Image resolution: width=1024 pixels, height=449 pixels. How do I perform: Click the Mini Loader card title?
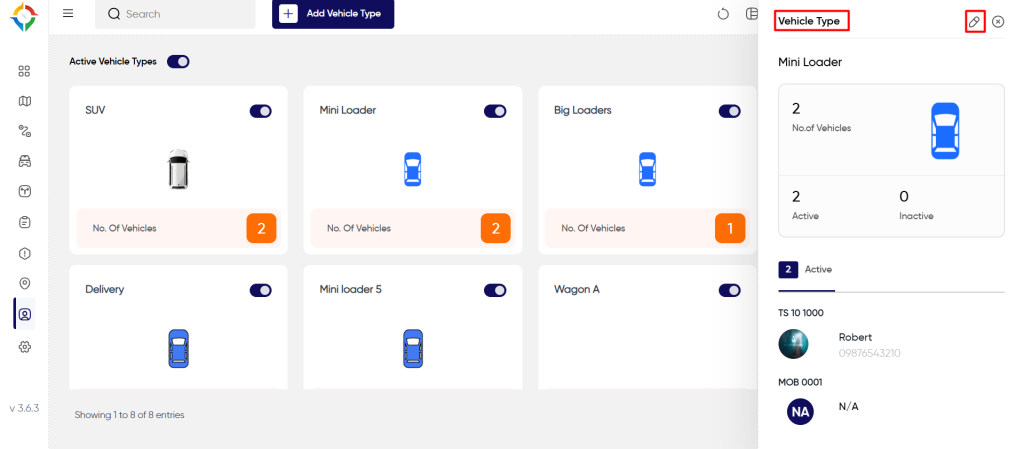(x=348, y=110)
